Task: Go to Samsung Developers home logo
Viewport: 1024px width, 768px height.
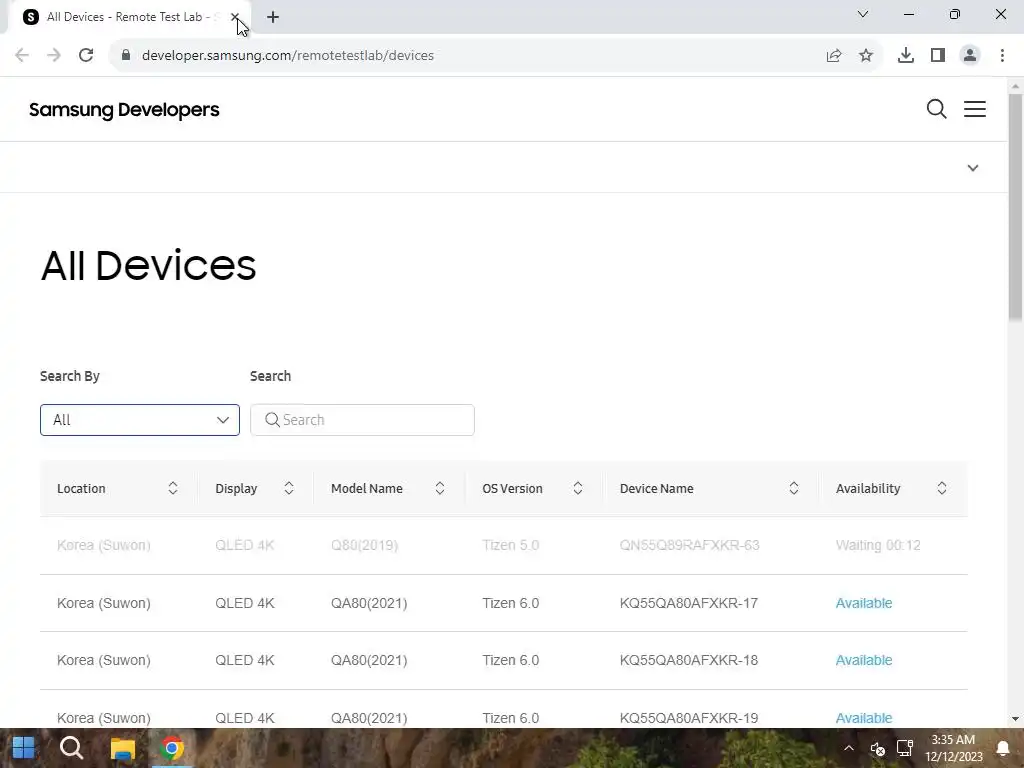Action: click(x=124, y=110)
